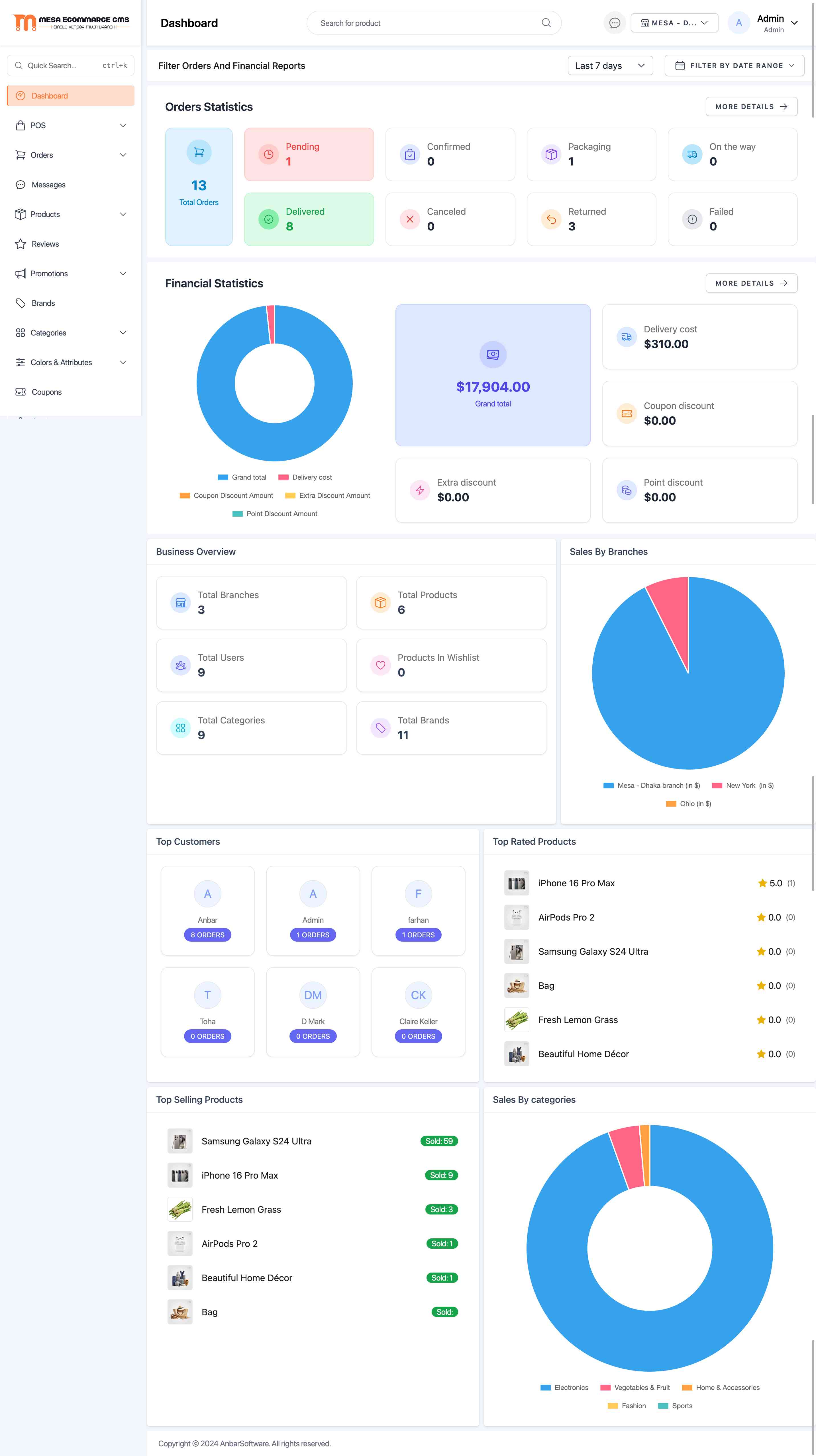Viewport: 816px width, 1456px height.
Task: Click pink Vegetables & Fruit donut segment
Action: click(628, 1156)
